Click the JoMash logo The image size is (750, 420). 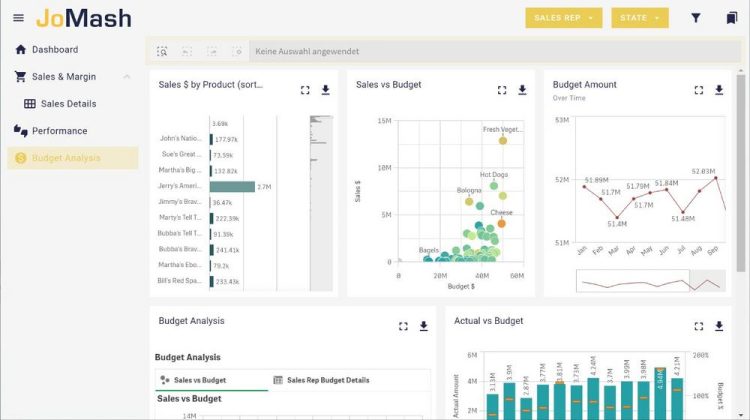pos(83,18)
